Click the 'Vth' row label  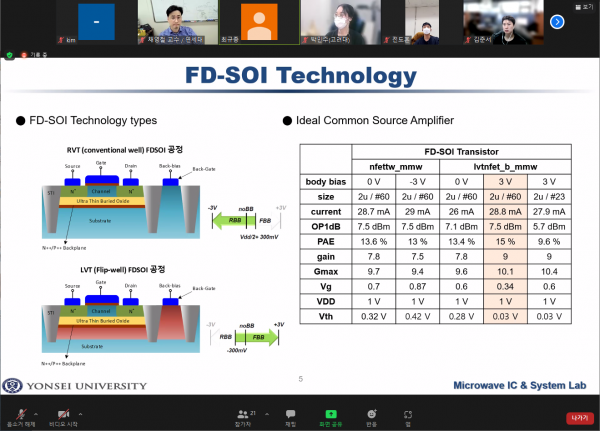point(326,317)
